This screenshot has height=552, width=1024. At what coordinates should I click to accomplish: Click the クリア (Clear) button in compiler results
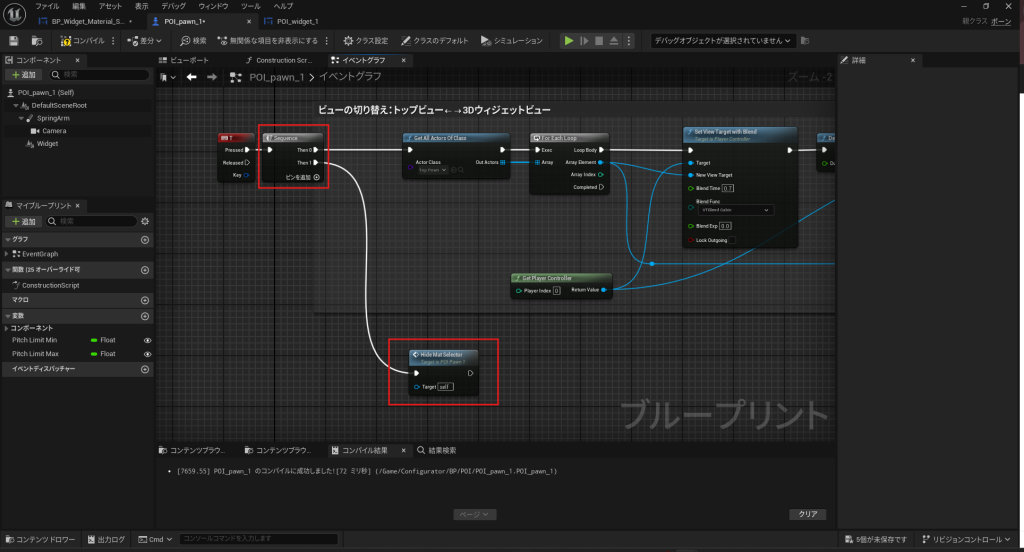(x=807, y=514)
